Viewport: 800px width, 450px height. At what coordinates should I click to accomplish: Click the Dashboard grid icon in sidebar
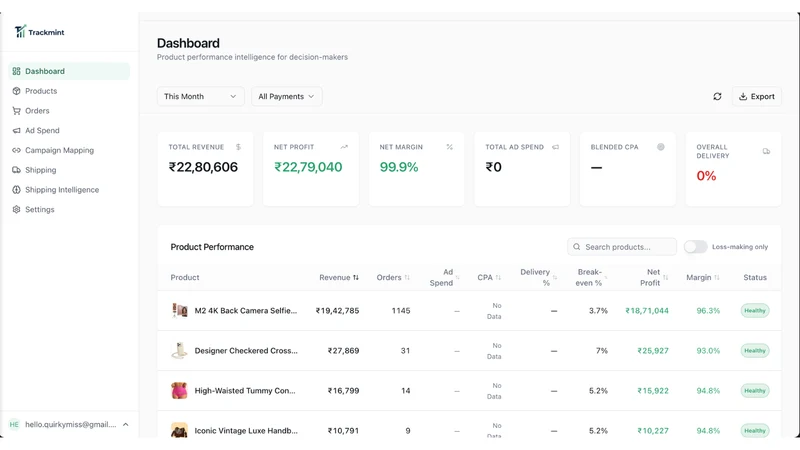click(16, 71)
